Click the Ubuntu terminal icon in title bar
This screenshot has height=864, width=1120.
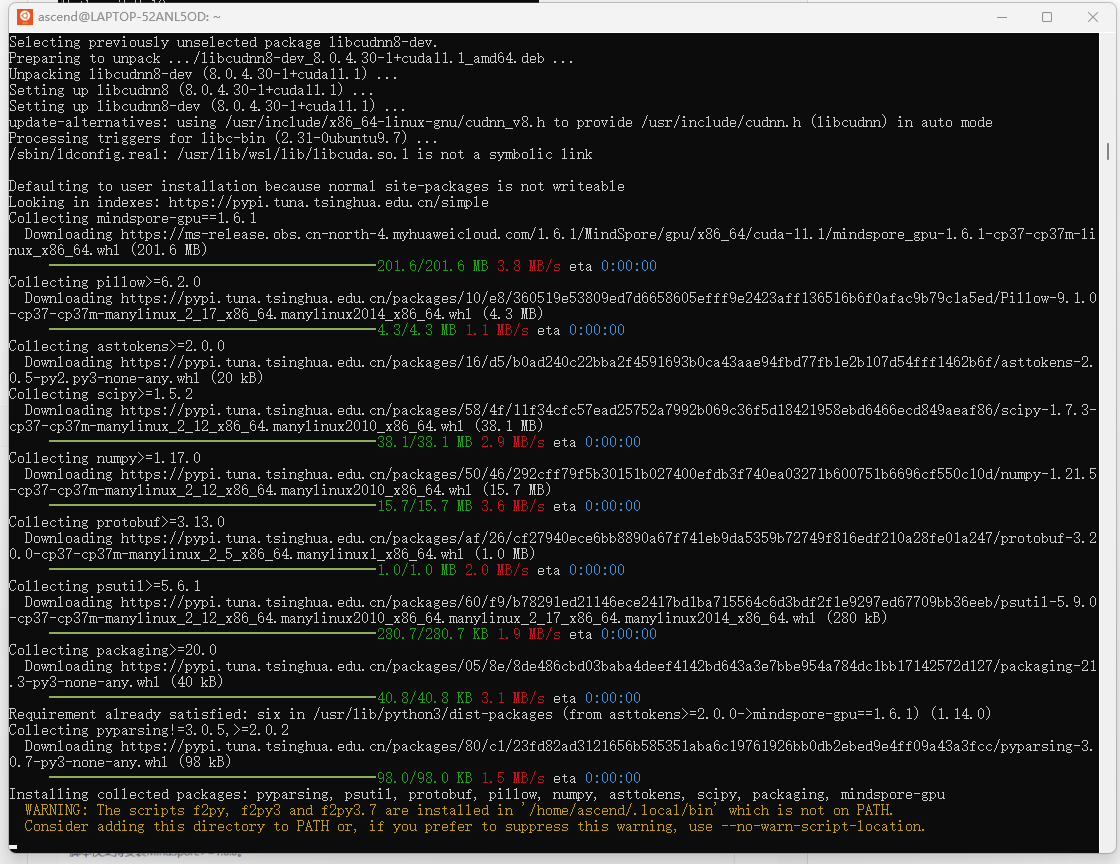point(25,16)
